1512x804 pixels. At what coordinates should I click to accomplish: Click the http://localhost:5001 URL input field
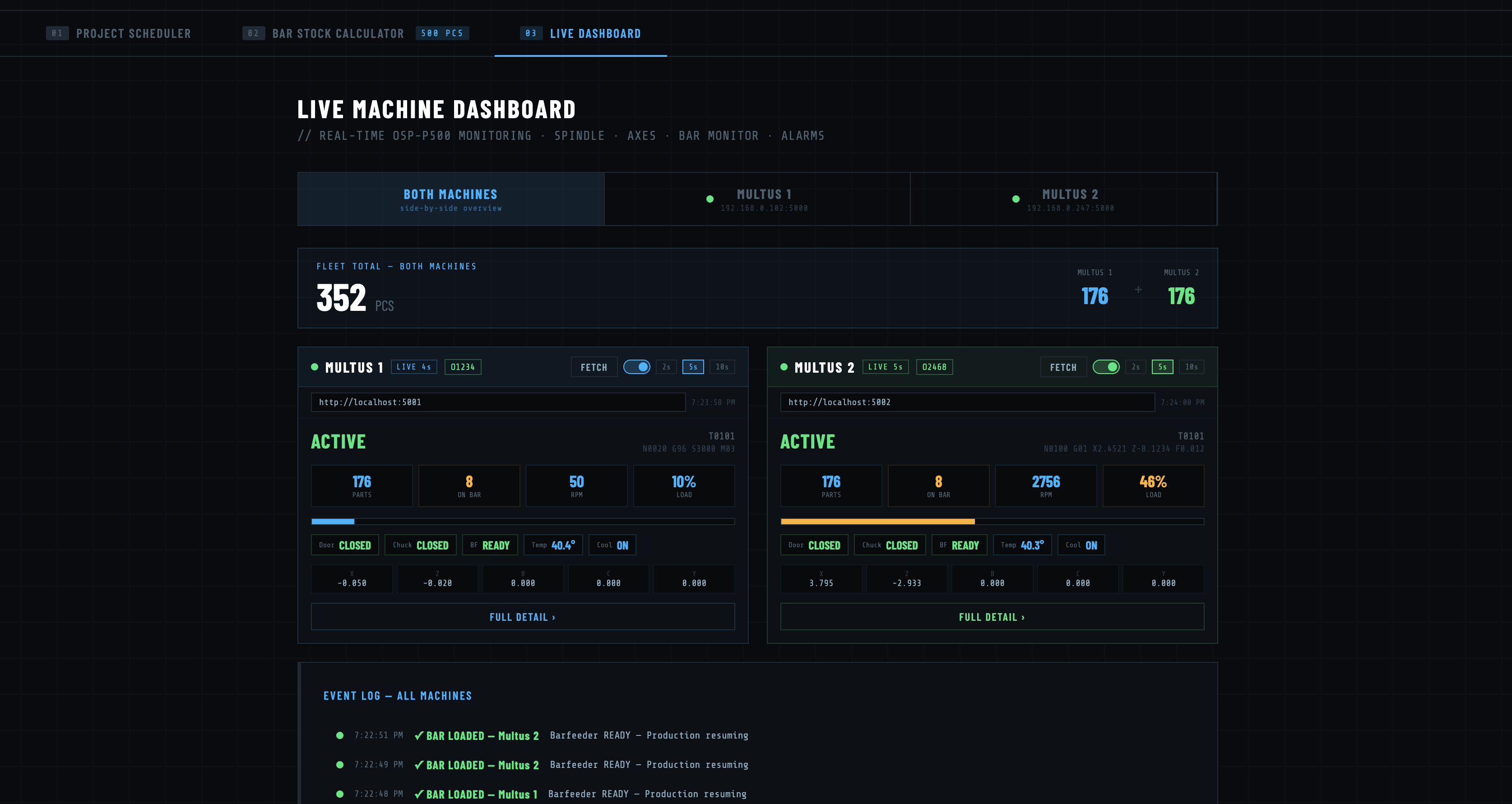click(498, 402)
